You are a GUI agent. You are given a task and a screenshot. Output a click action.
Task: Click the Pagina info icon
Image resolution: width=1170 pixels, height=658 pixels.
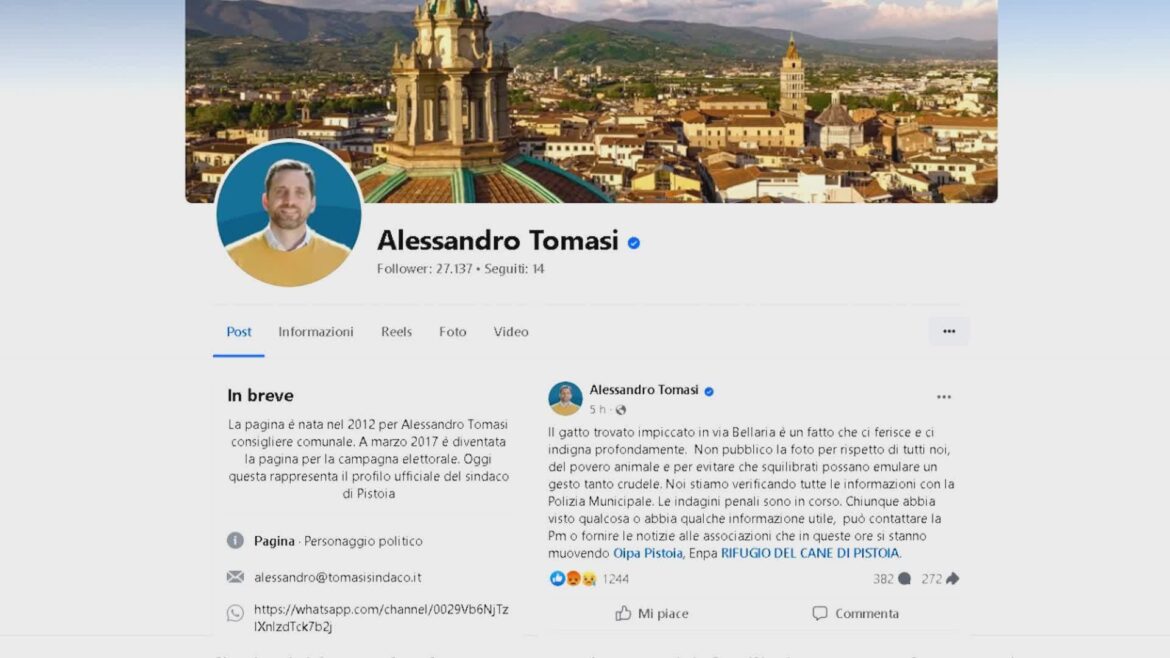coord(235,540)
